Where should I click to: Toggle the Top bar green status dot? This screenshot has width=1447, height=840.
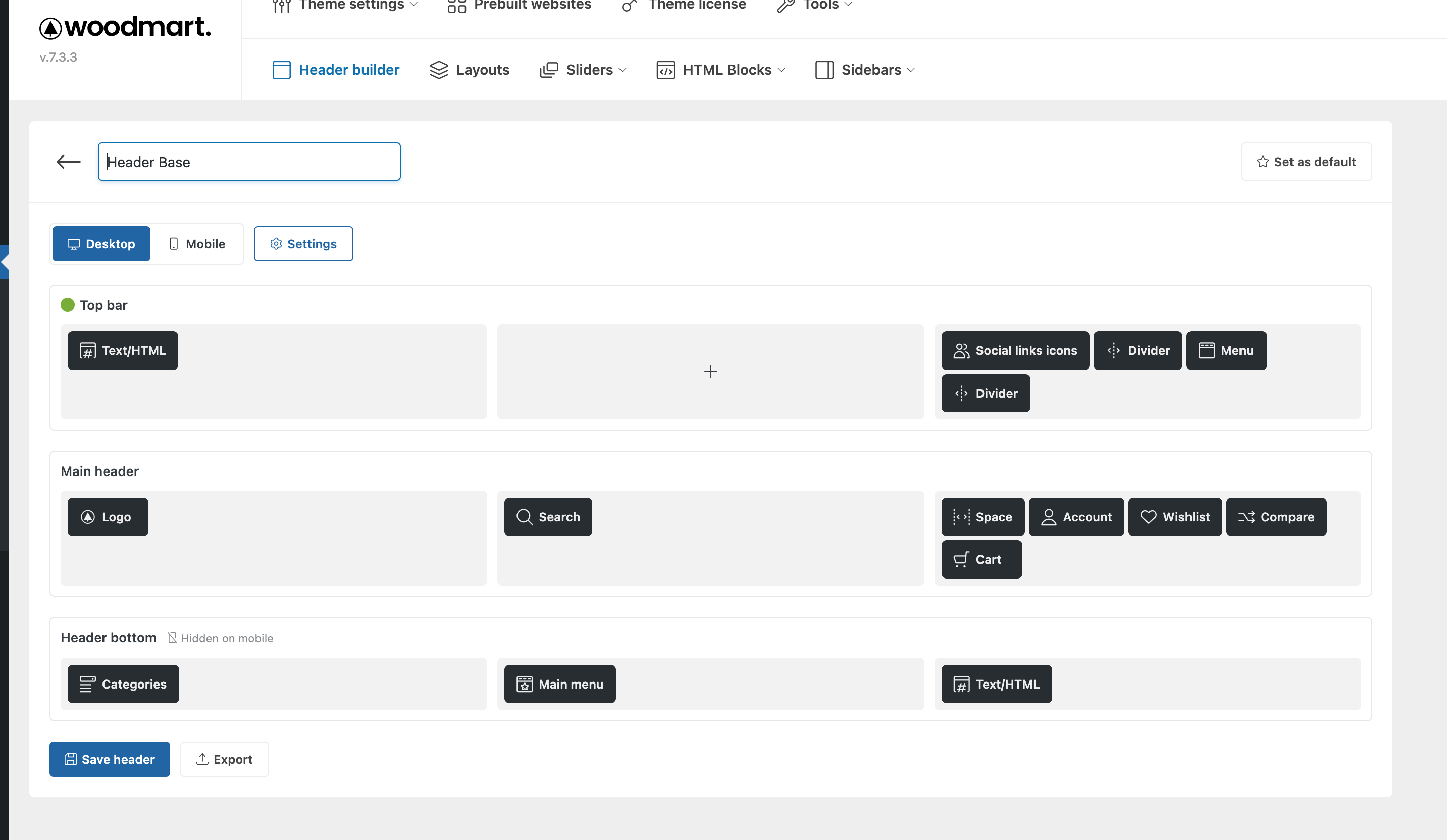pos(68,305)
